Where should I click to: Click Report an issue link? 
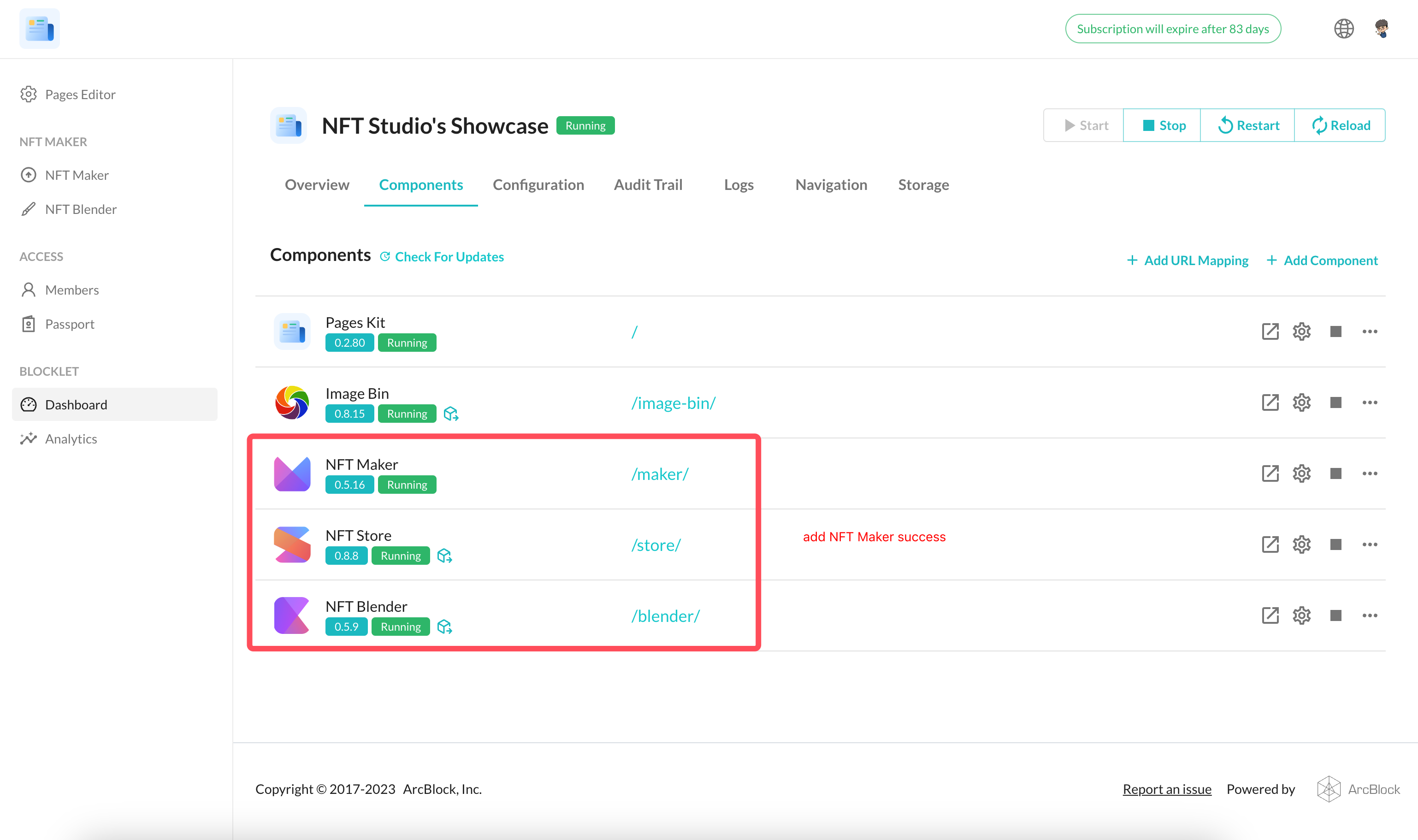pyautogui.click(x=1167, y=789)
